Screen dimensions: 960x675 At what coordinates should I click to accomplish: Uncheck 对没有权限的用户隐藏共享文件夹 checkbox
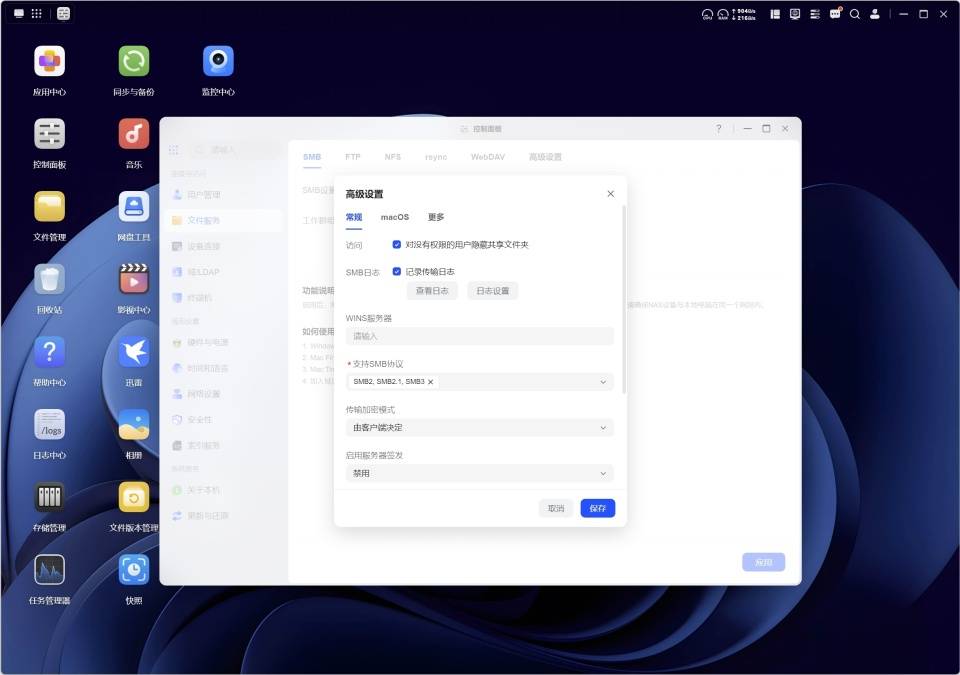click(x=397, y=244)
